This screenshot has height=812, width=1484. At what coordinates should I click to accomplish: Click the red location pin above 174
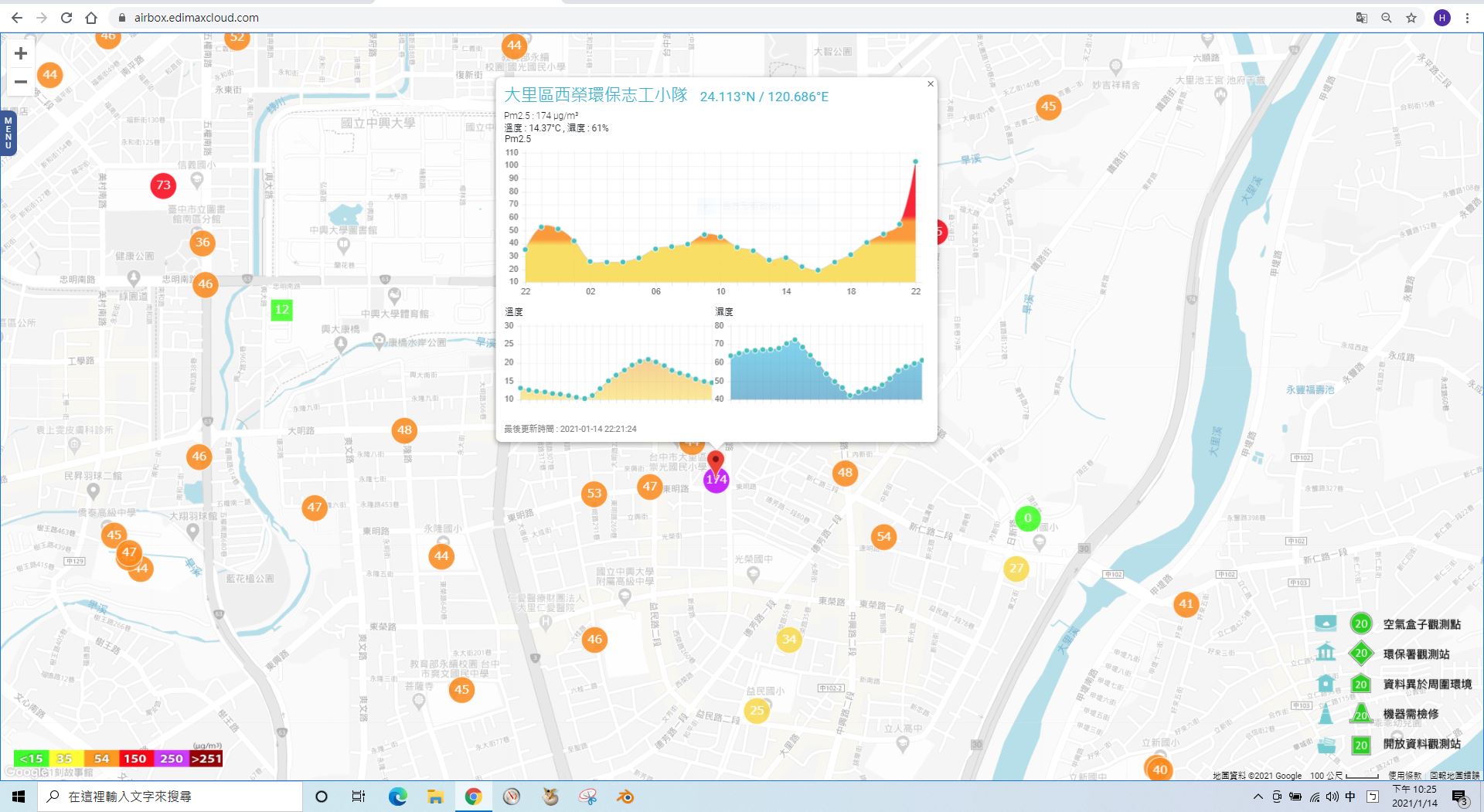pyautogui.click(x=716, y=460)
